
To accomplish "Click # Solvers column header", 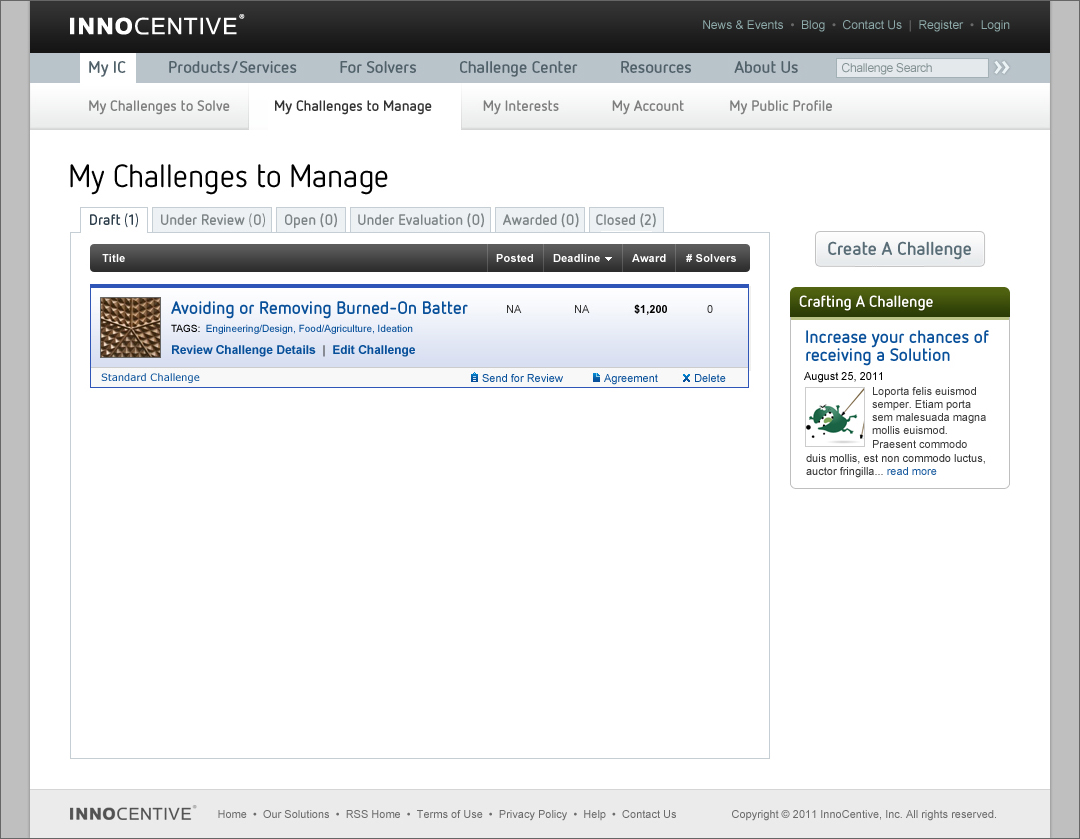I will [711, 258].
